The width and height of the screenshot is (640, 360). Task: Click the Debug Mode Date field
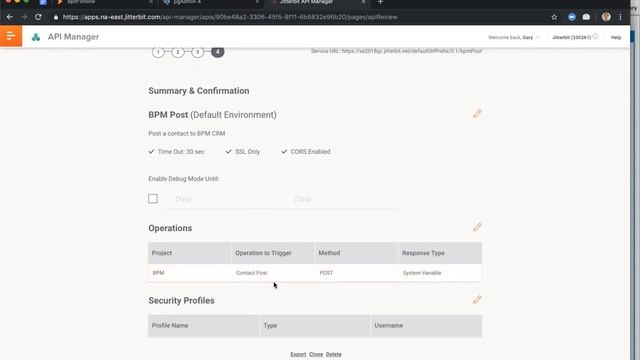tap(221, 199)
